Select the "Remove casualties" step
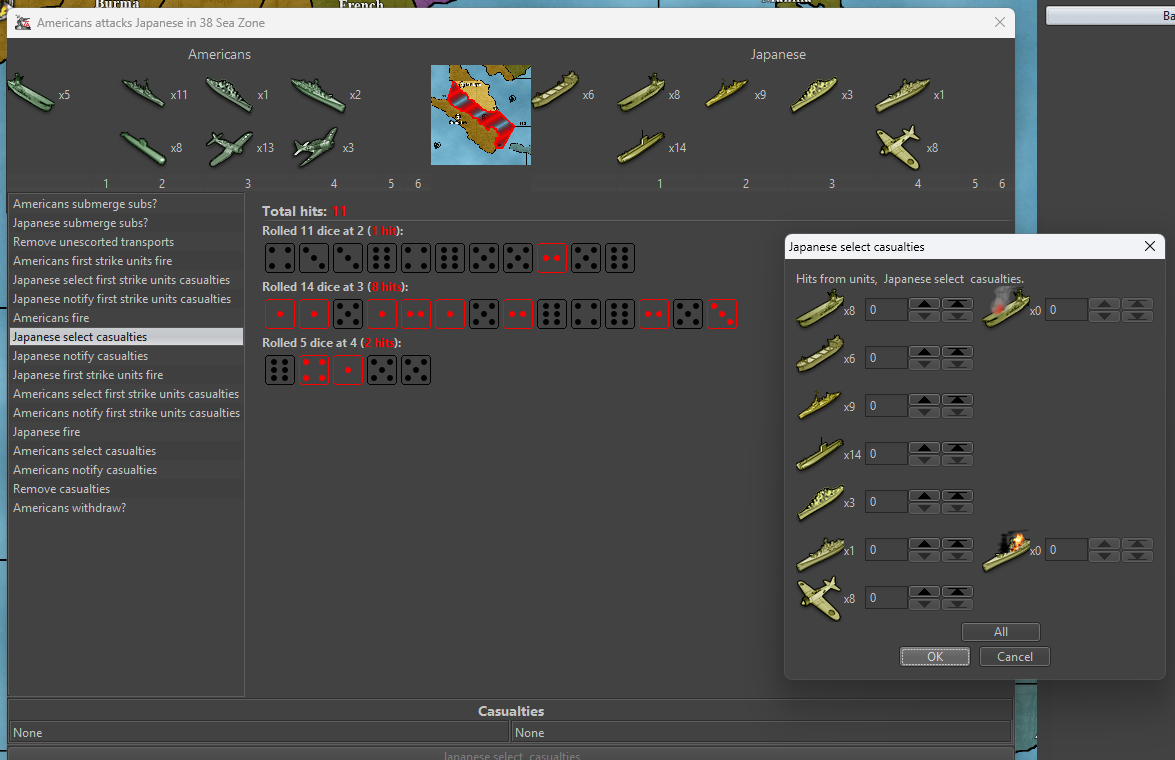This screenshot has width=1175, height=760. (x=126, y=489)
